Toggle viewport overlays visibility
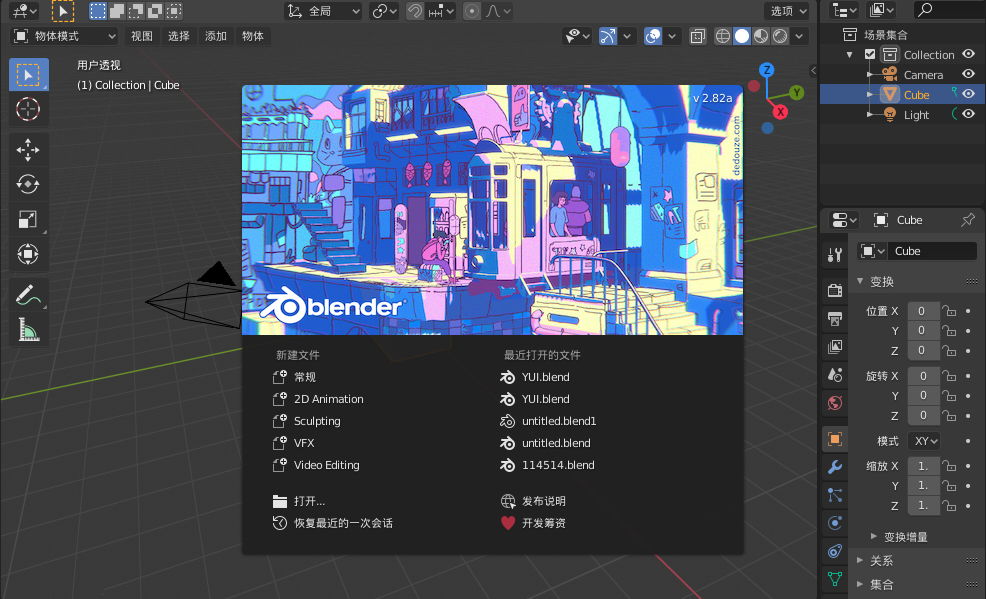 point(653,36)
